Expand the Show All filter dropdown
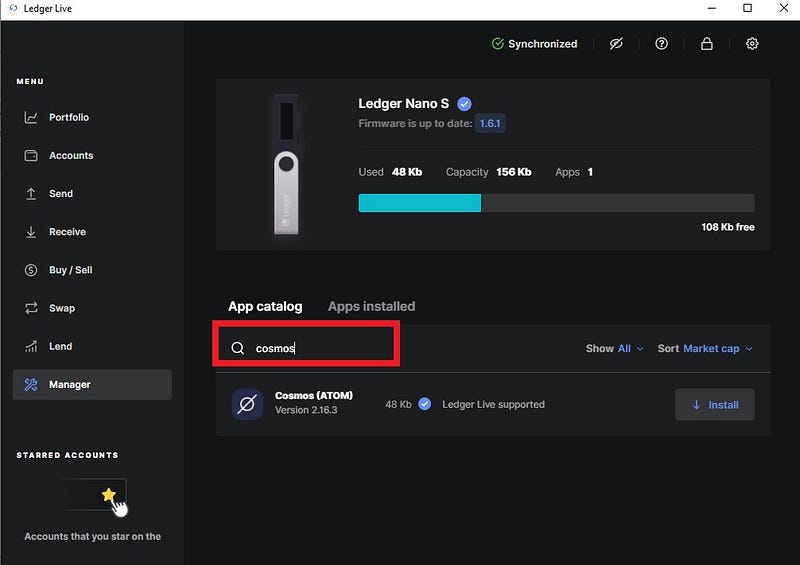This screenshot has height=565, width=800. click(615, 349)
